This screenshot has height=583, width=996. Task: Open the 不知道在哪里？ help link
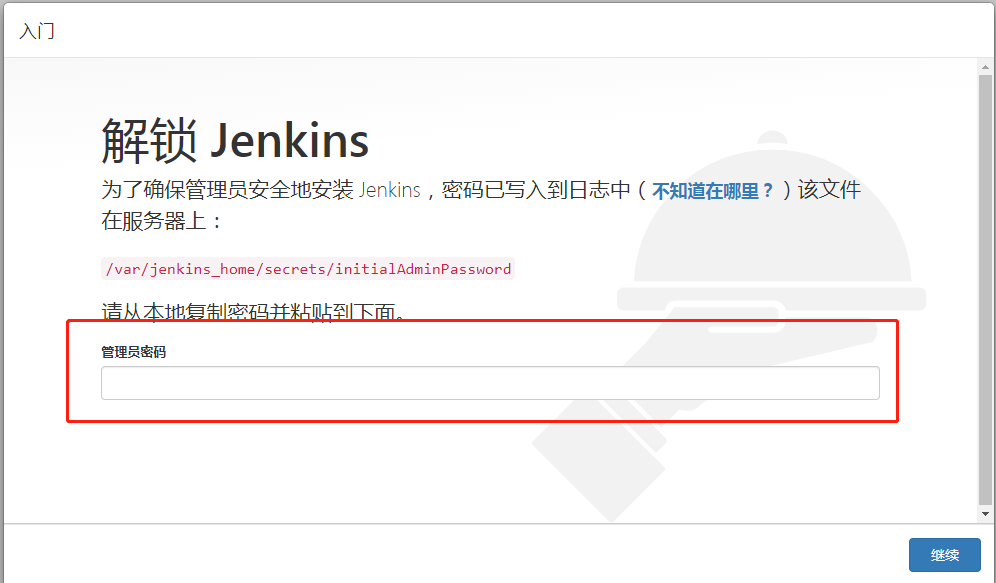pos(712,191)
